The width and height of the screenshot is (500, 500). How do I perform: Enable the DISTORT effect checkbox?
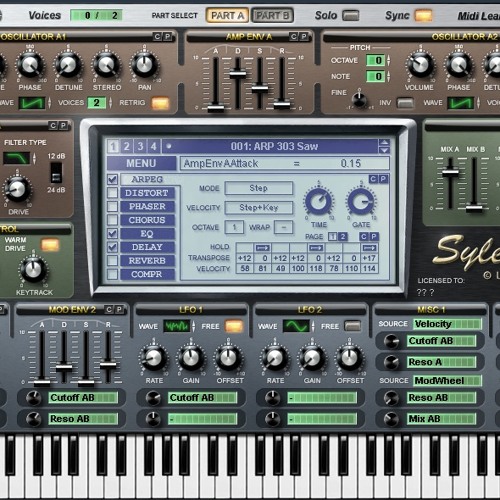pos(112,193)
